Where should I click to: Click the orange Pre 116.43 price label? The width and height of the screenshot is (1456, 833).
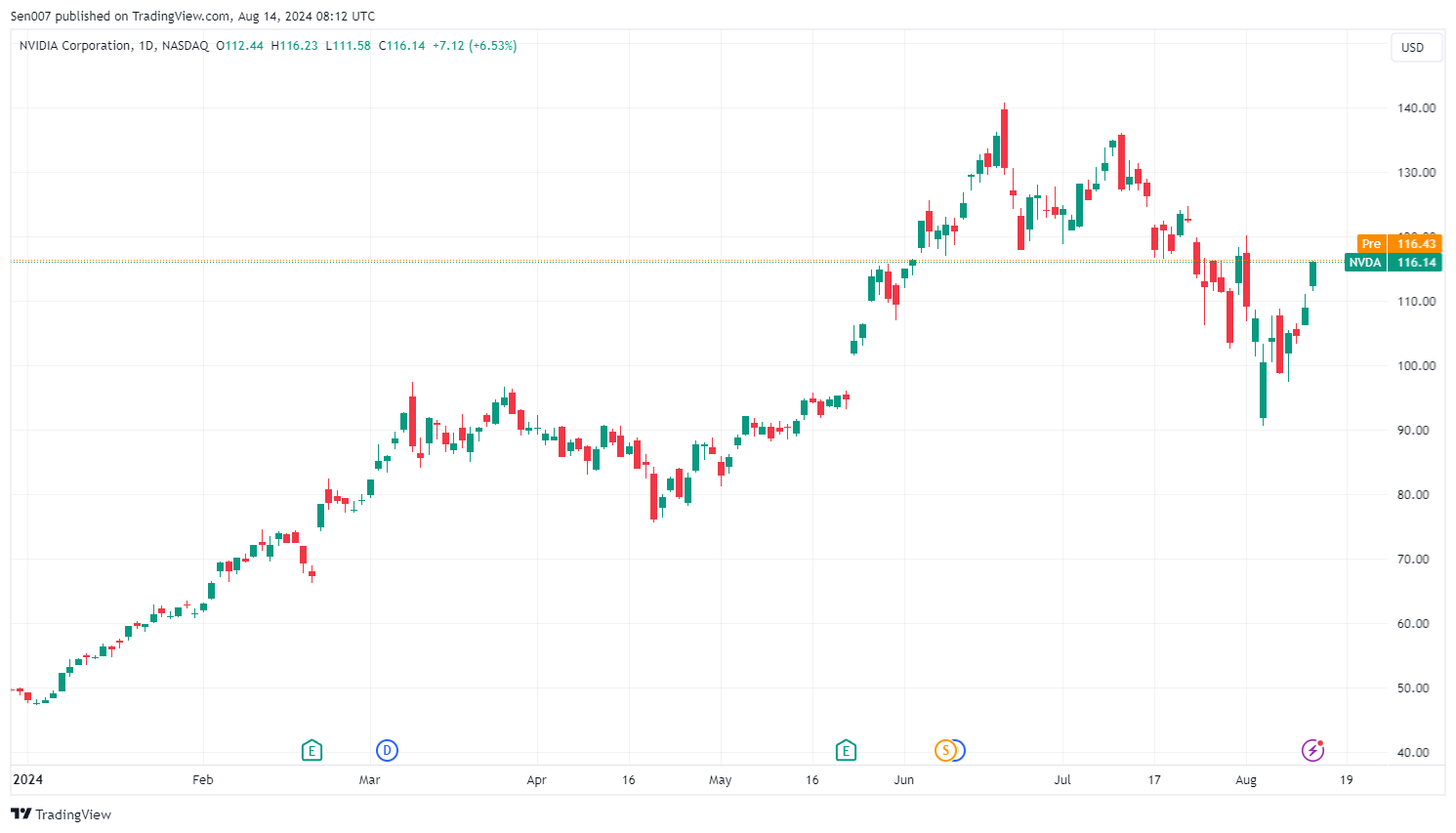pyautogui.click(x=1399, y=243)
